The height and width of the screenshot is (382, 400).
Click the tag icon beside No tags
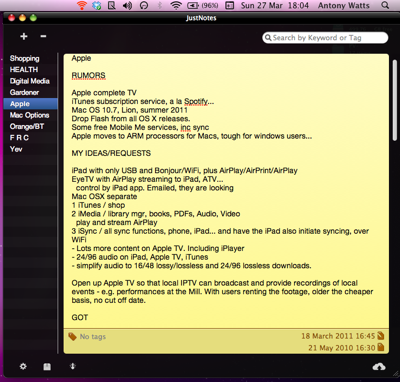click(72, 337)
